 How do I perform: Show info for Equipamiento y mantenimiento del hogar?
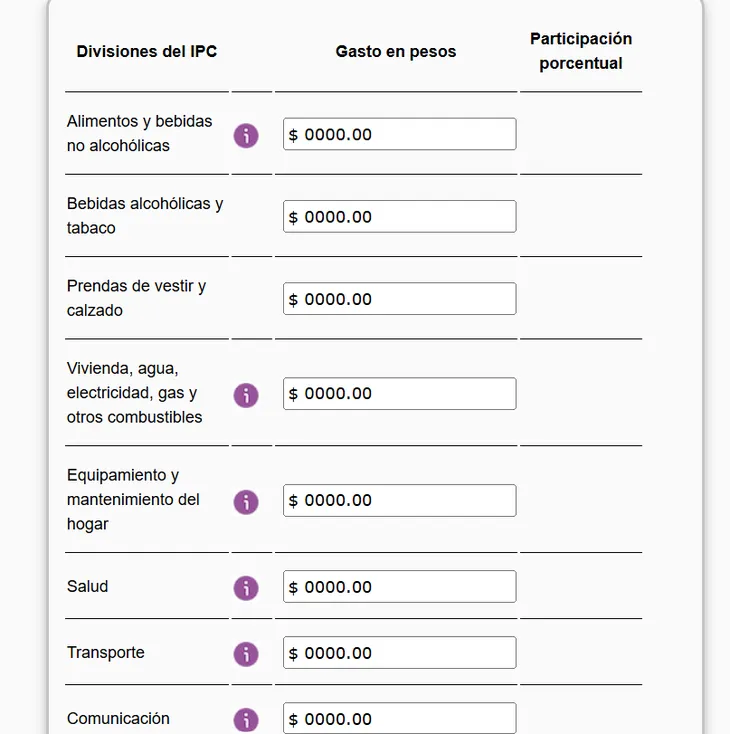(246, 502)
